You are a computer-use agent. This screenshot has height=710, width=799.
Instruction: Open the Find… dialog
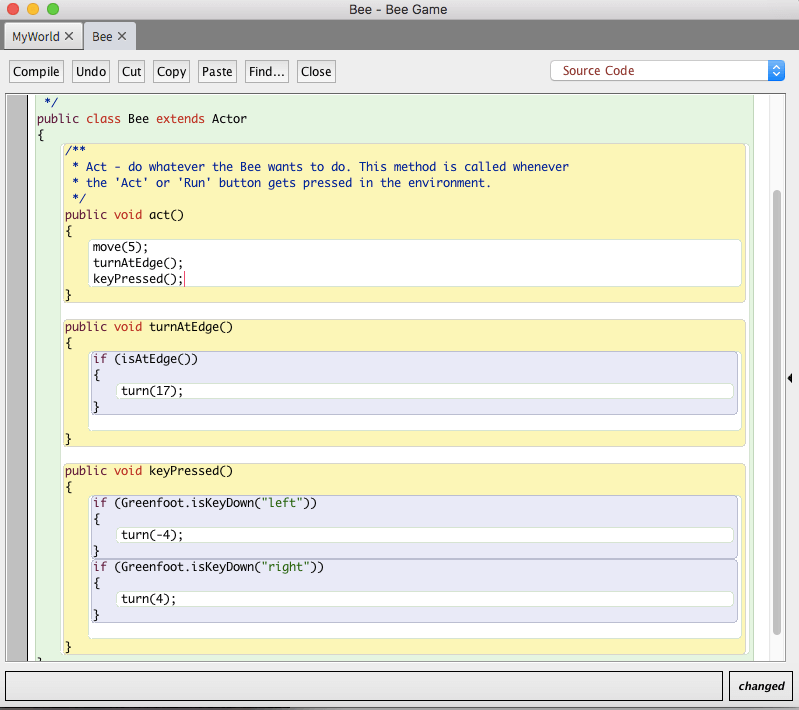pos(267,71)
